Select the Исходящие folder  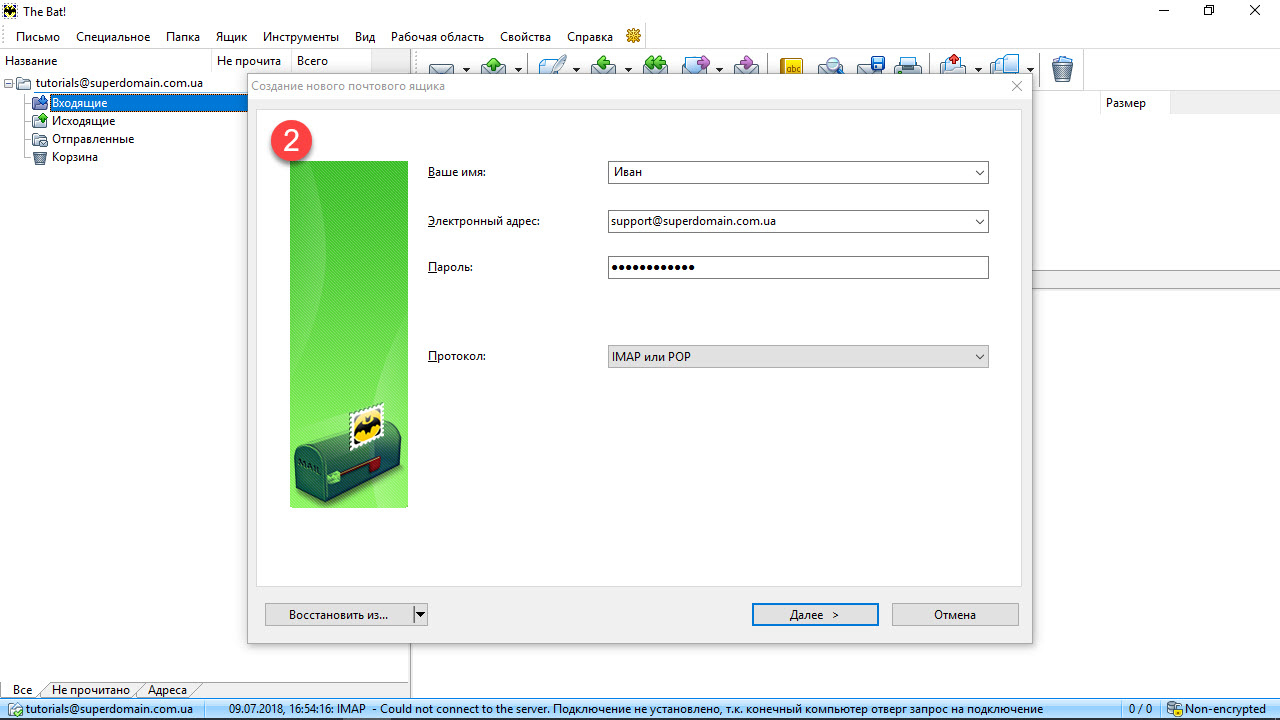(x=83, y=121)
